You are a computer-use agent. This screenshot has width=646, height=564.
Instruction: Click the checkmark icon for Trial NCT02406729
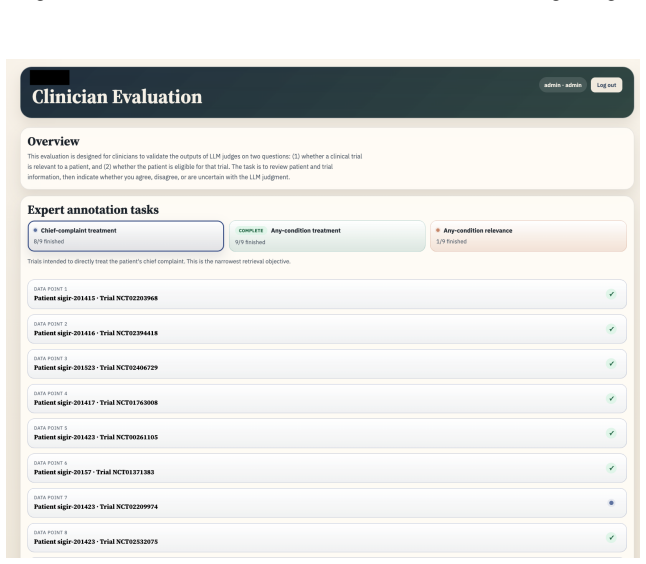(x=611, y=364)
